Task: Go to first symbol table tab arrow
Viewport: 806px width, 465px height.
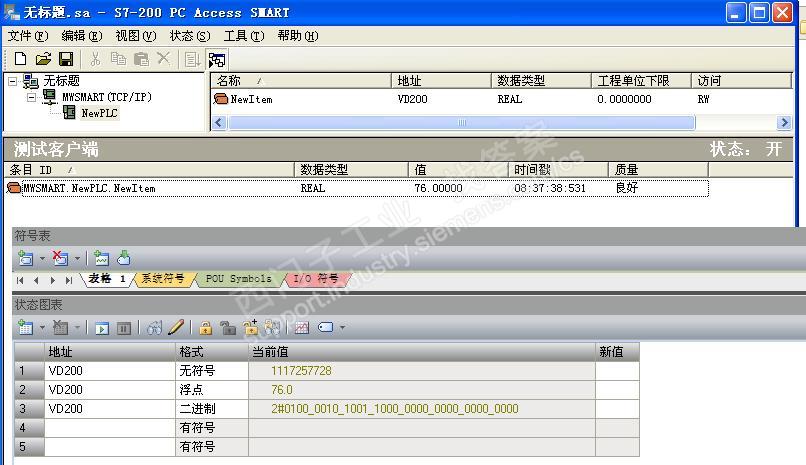Action: coord(20,280)
